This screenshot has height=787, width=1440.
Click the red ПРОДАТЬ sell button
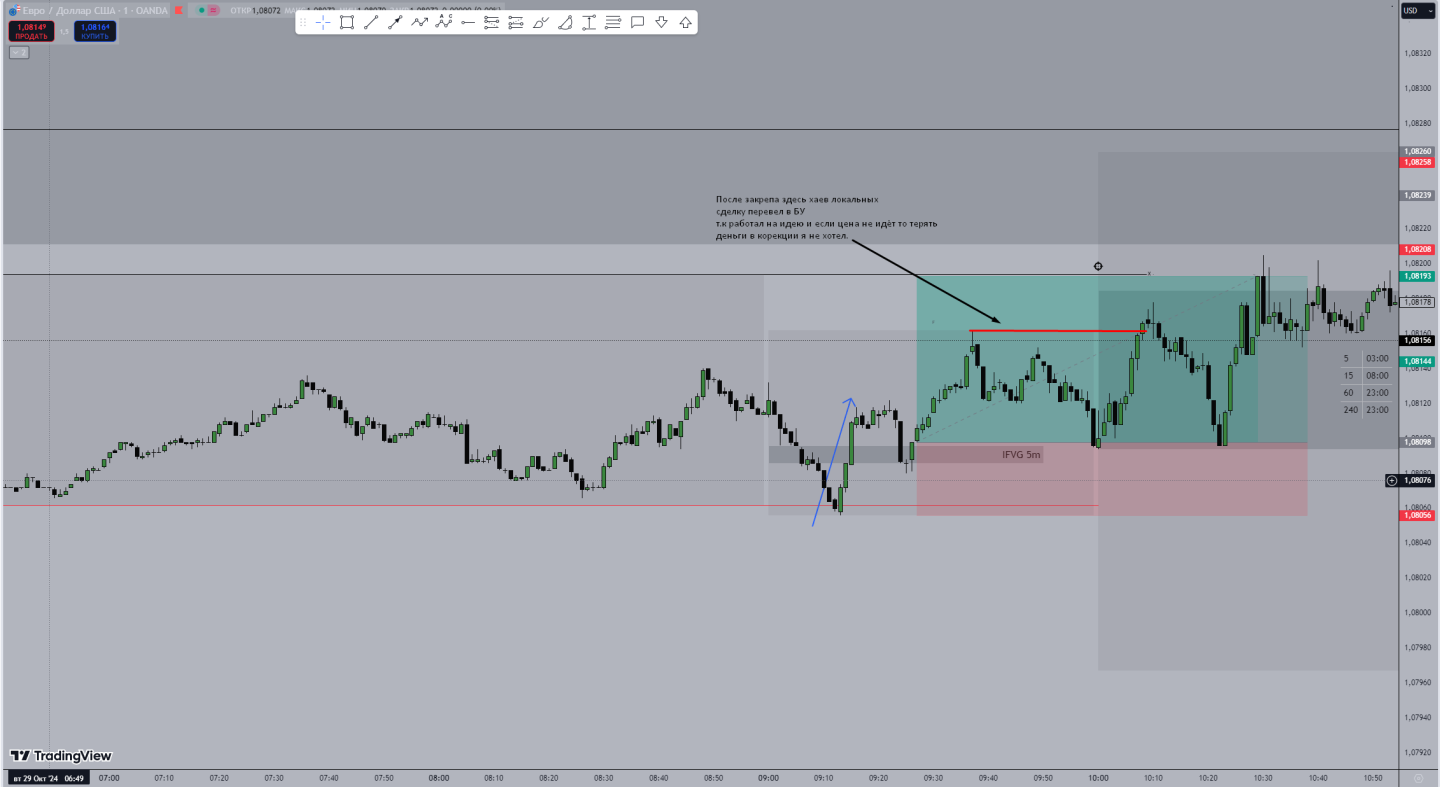[30, 32]
